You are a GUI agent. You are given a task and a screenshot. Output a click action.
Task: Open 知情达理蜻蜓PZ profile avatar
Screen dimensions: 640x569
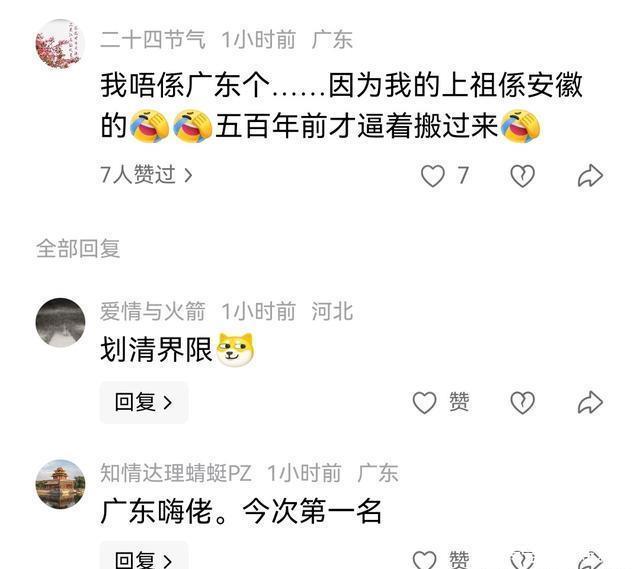click(x=60, y=484)
